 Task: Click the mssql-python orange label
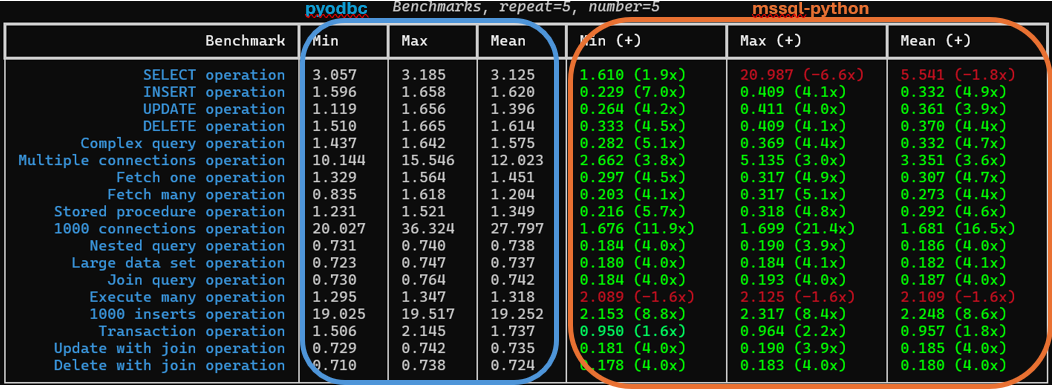tap(810, 9)
